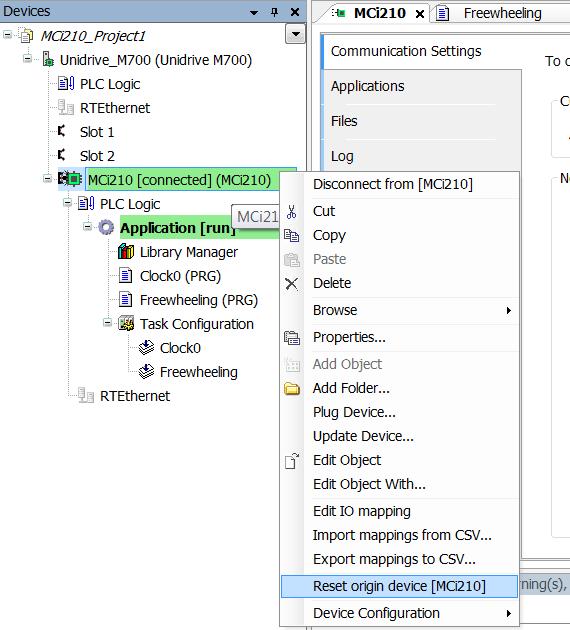Click the Freewheeling (PRG) document icon
This screenshot has width=570, height=630.
(126, 300)
